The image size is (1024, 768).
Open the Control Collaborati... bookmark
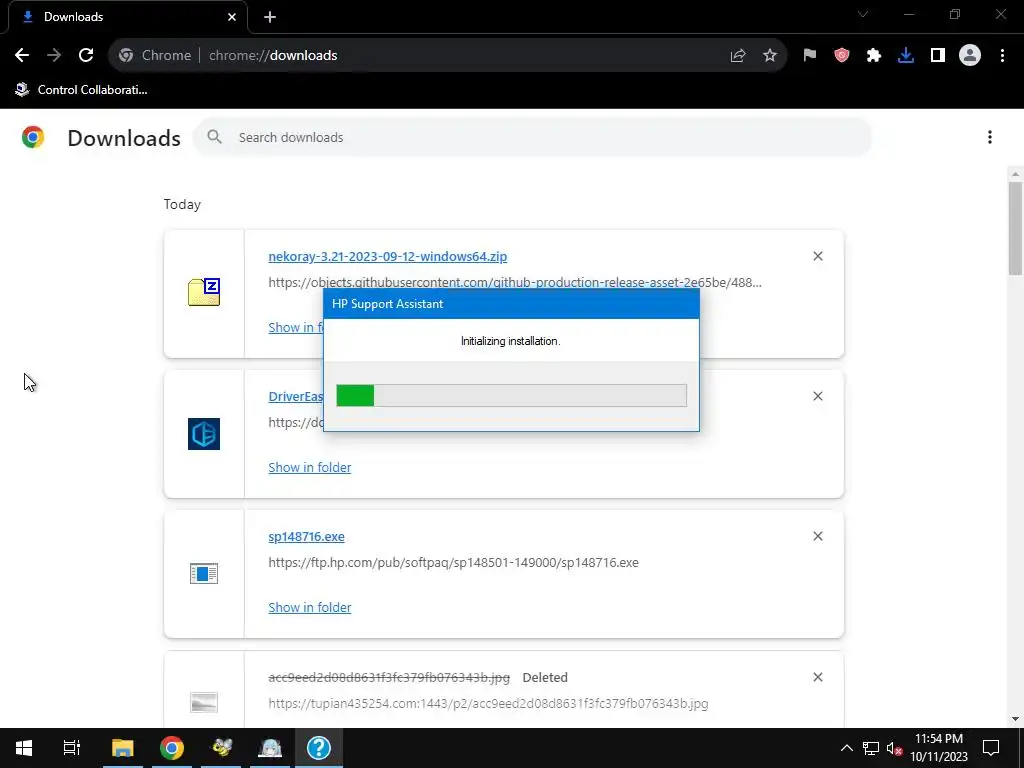click(x=82, y=90)
